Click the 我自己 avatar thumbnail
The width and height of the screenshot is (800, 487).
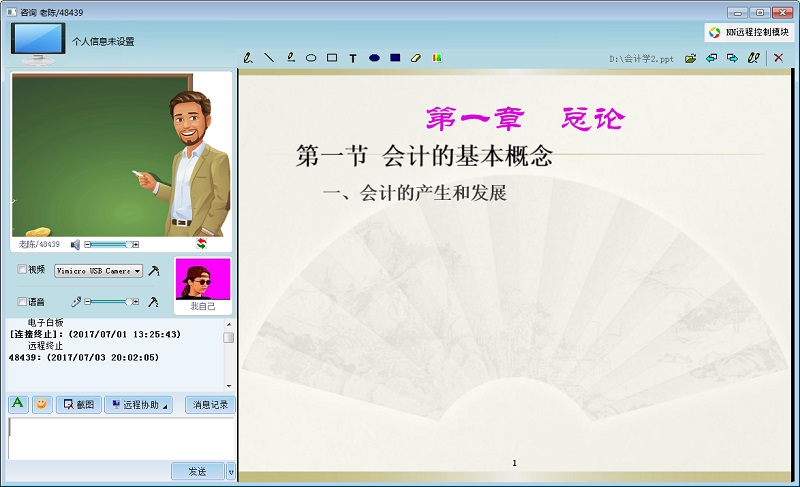tap(203, 279)
